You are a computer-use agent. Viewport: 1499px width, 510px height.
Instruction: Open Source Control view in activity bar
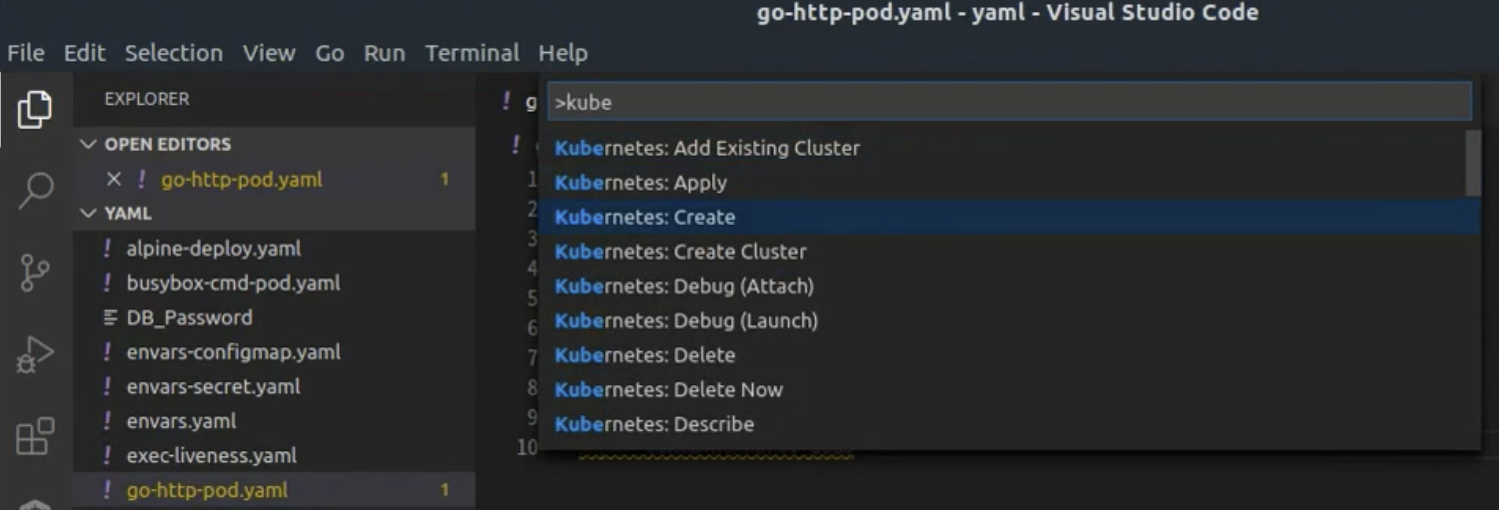point(35,272)
